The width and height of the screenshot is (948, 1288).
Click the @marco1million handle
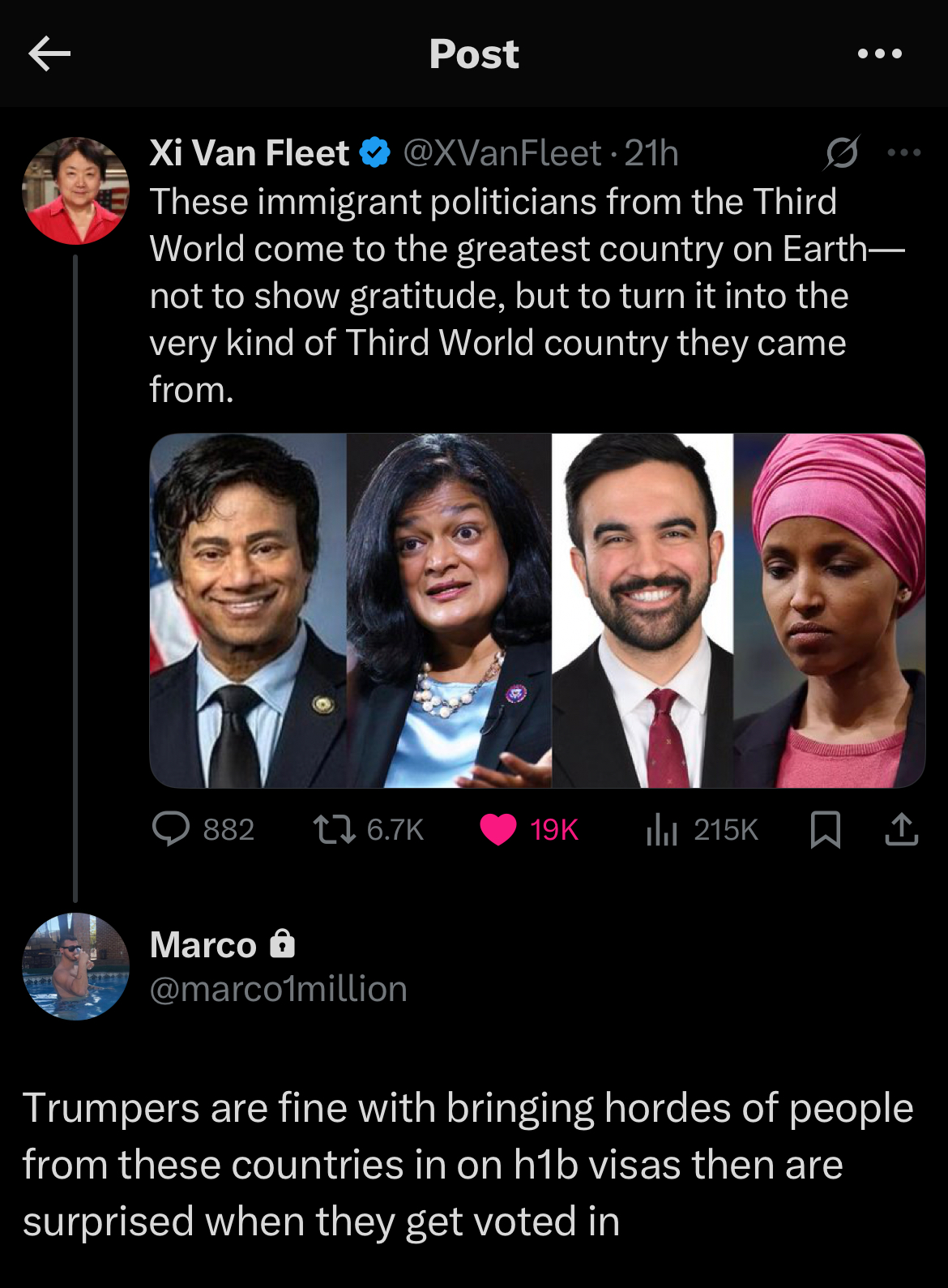click(x=279, y=989)
